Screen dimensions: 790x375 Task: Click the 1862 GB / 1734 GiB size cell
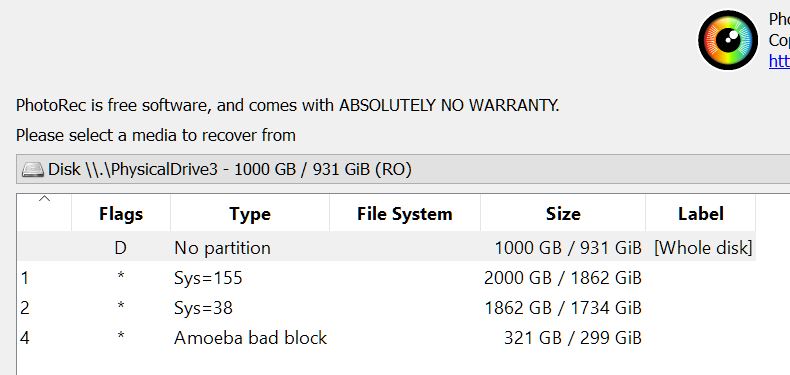pos(563,307)
